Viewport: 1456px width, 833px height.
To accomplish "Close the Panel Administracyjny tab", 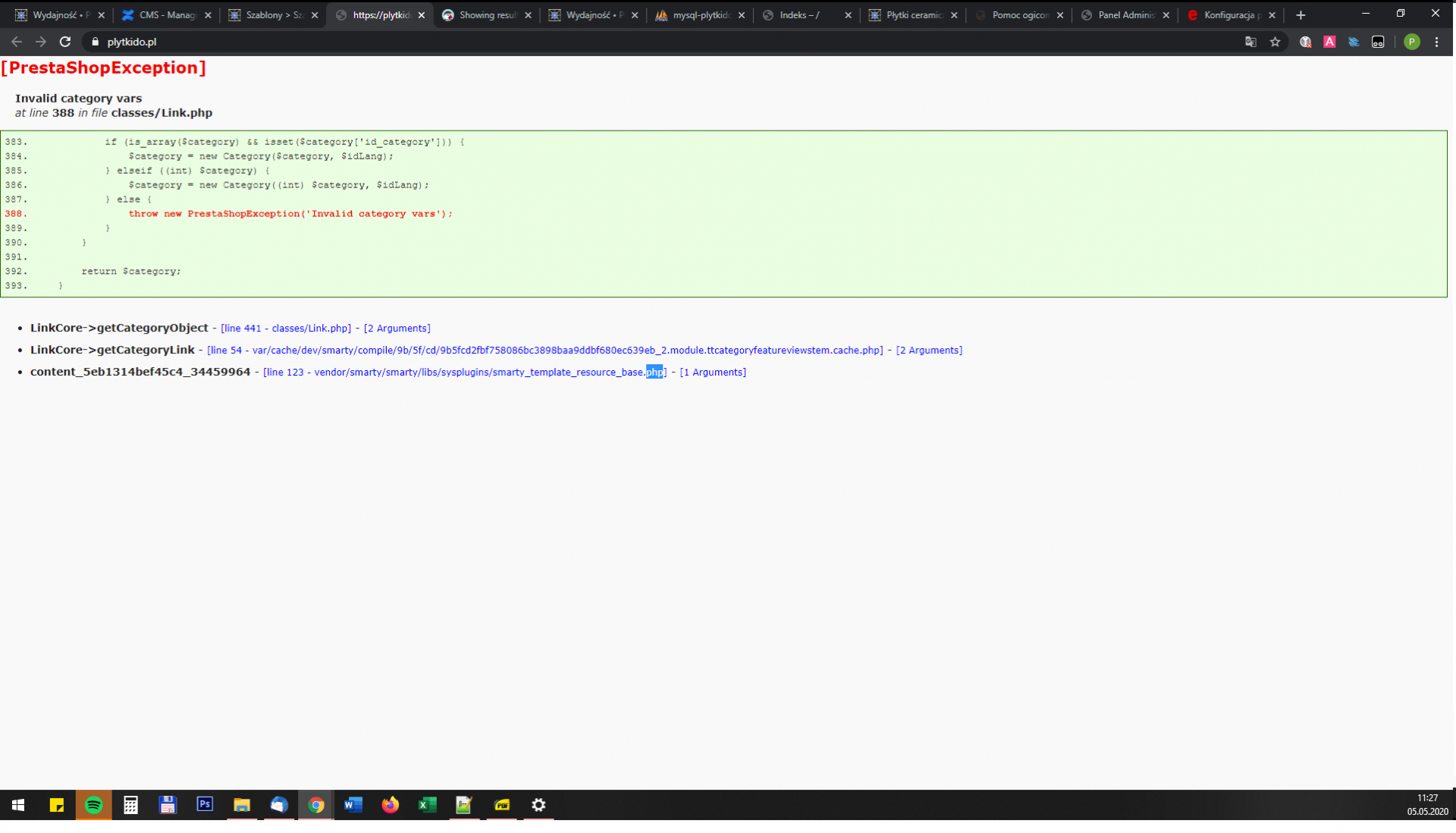I will [x=1166, y=14].
